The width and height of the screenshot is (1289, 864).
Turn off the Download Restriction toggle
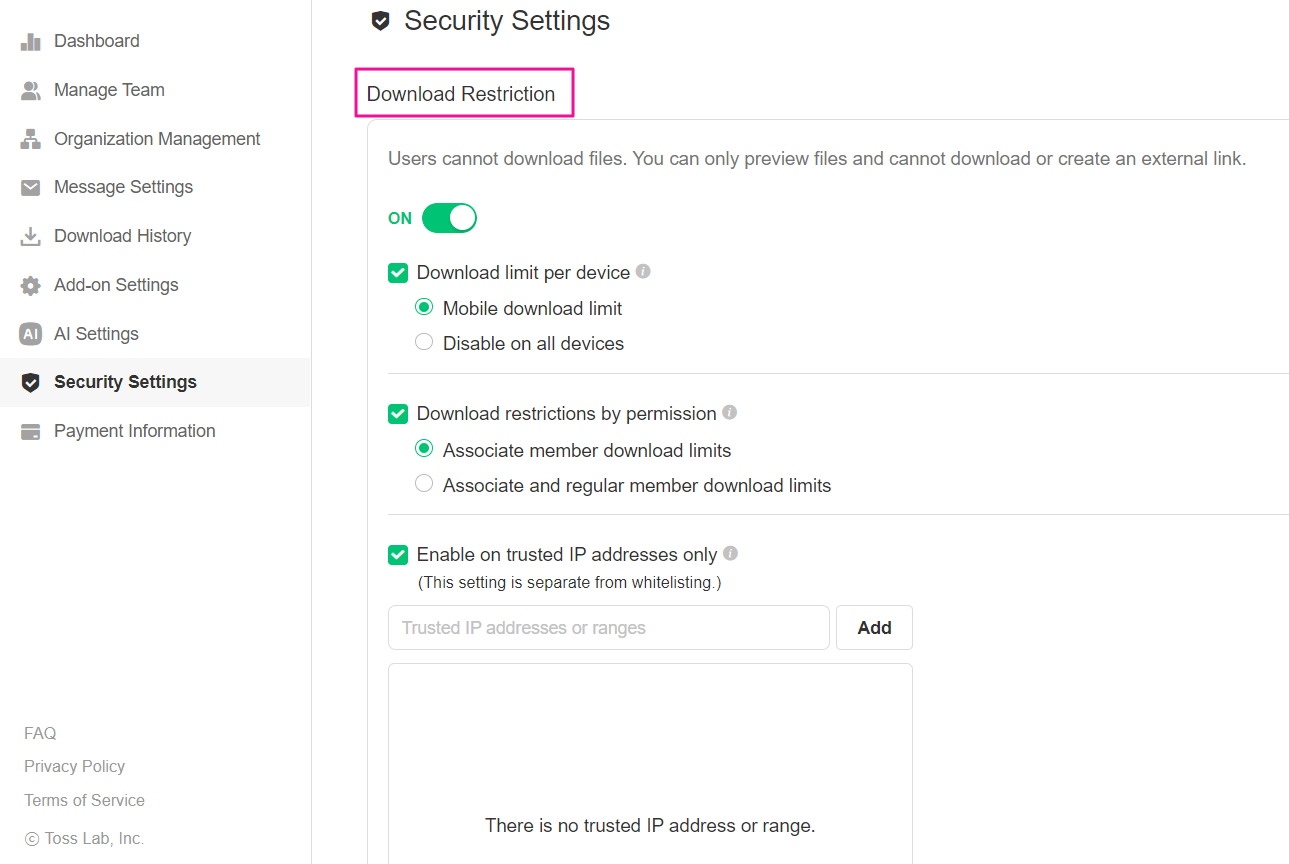click(x=449, y=218)
